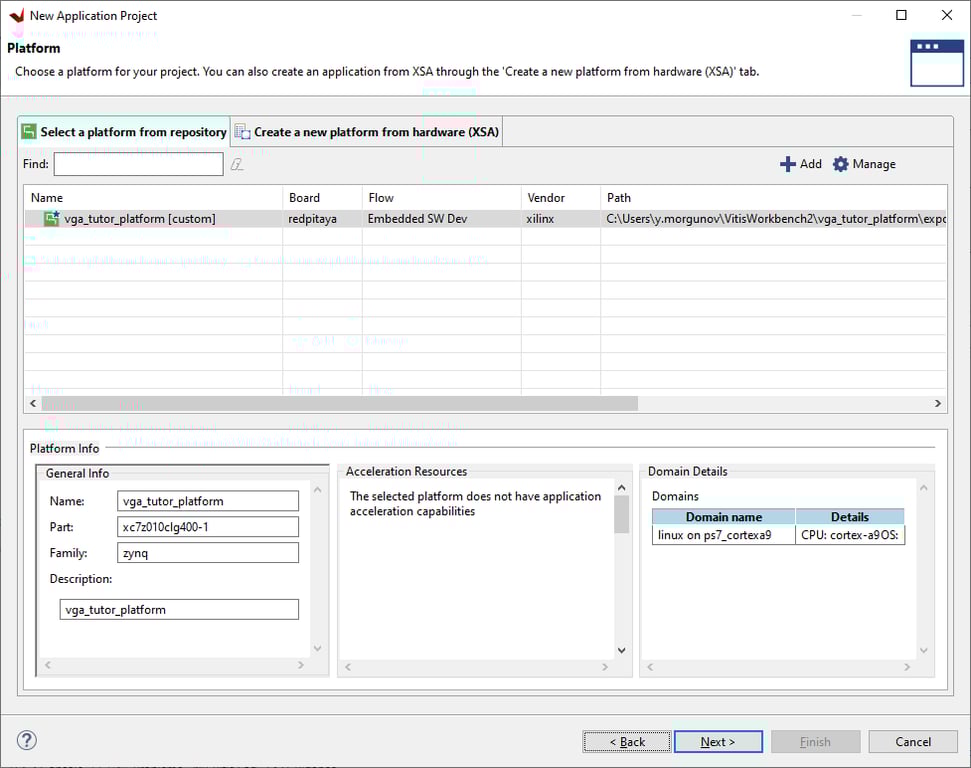971x768 pixels.
Task: Click the Find search field
Action: tap(139, 164)
